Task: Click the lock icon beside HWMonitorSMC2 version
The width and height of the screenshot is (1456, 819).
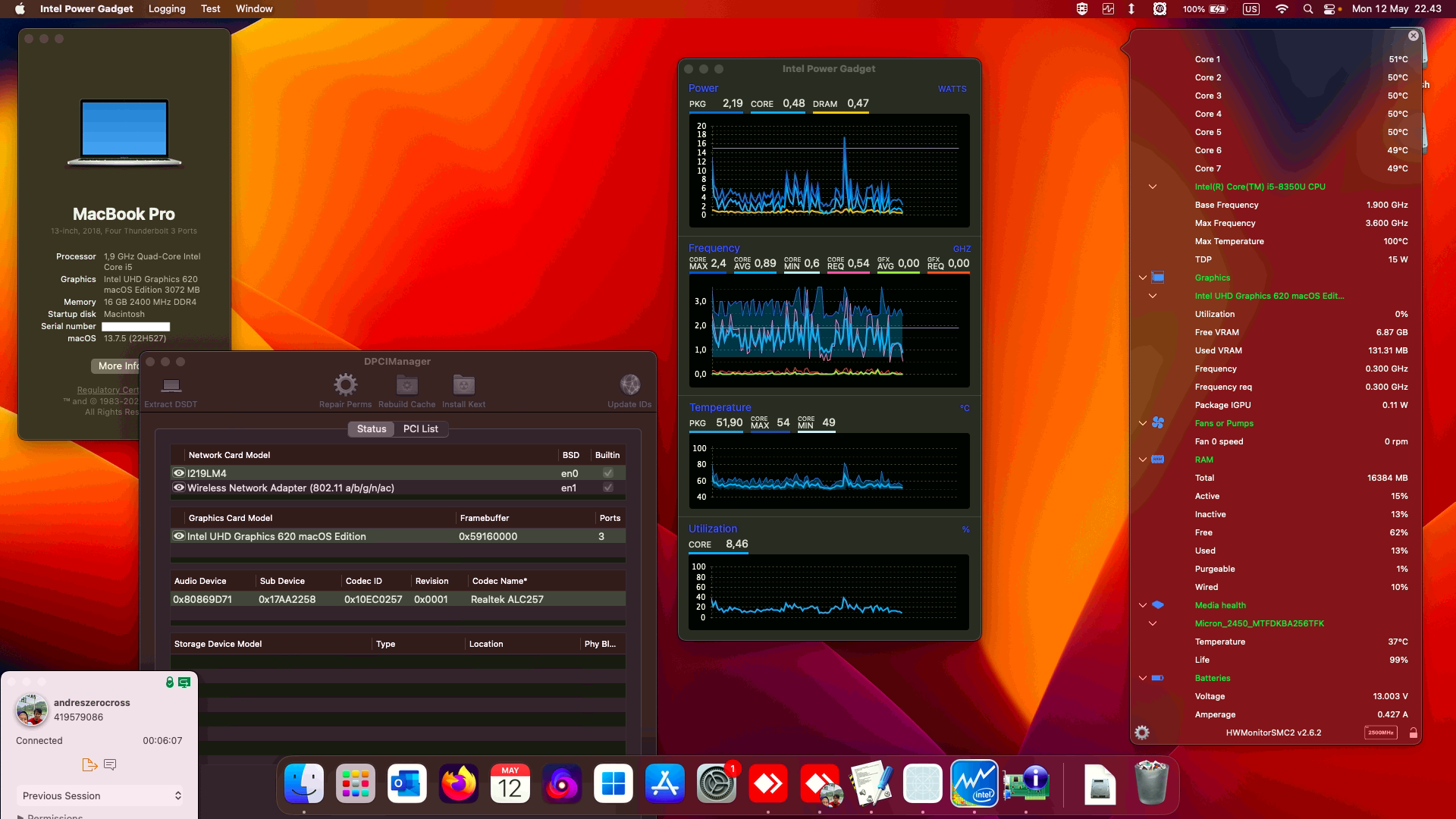Action: (1413, 732)
